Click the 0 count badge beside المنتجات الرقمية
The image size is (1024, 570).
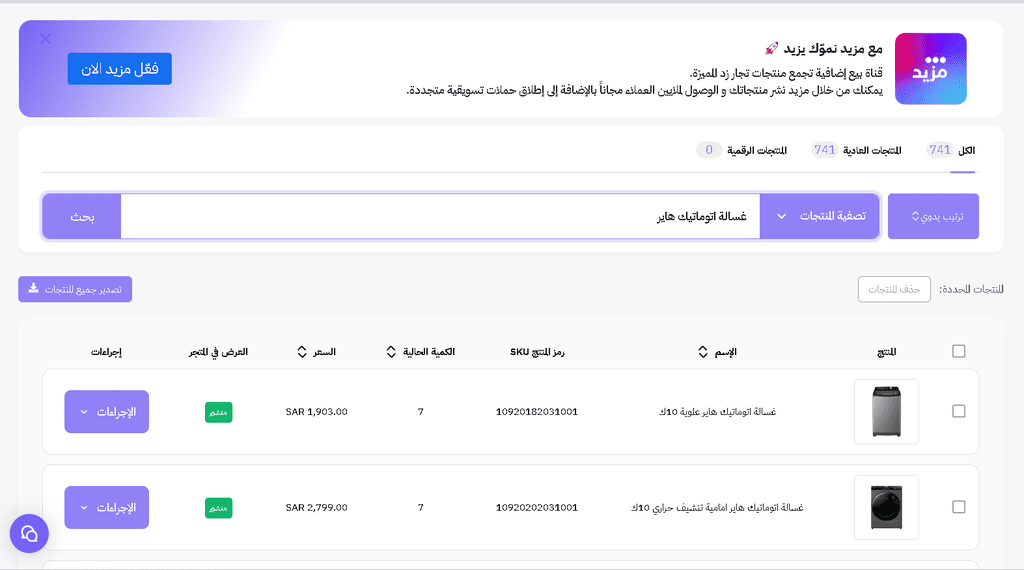709,150
